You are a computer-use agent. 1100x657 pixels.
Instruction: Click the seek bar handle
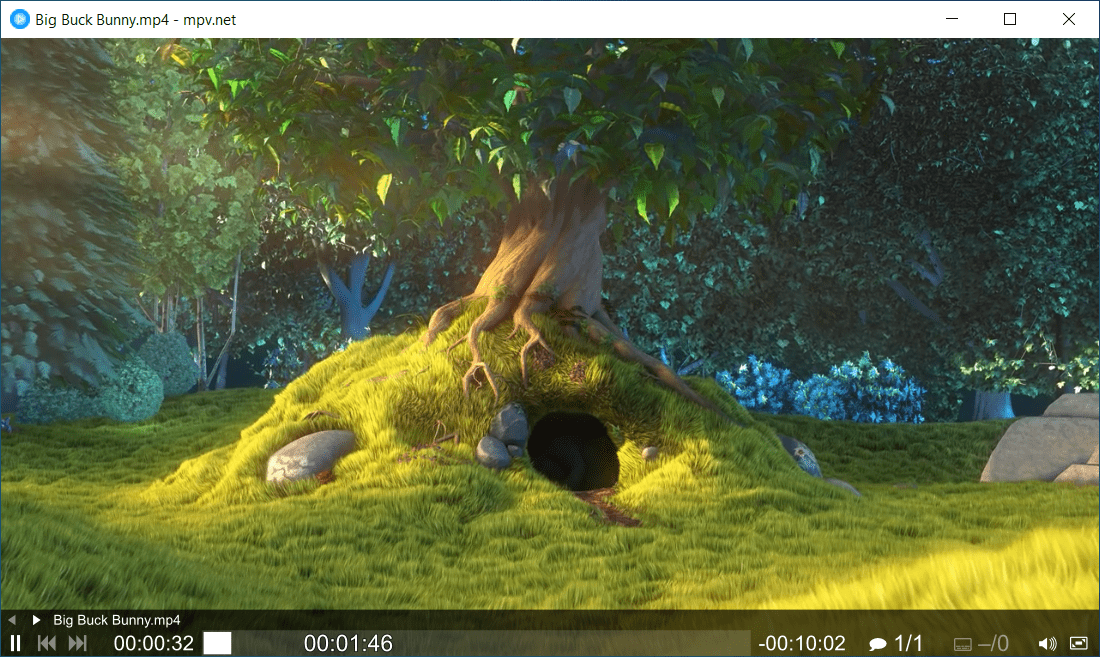pyautogui.click(x=217, y=643)
